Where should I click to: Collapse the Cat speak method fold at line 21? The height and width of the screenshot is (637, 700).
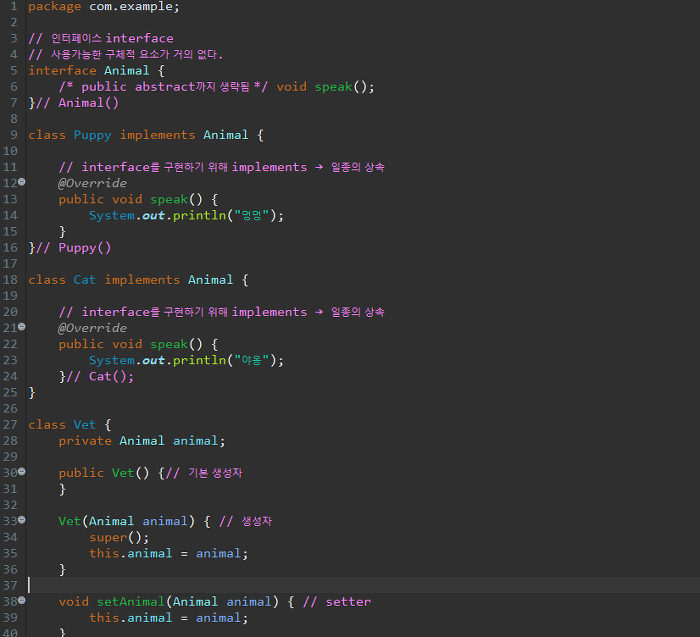coord(22,327)
